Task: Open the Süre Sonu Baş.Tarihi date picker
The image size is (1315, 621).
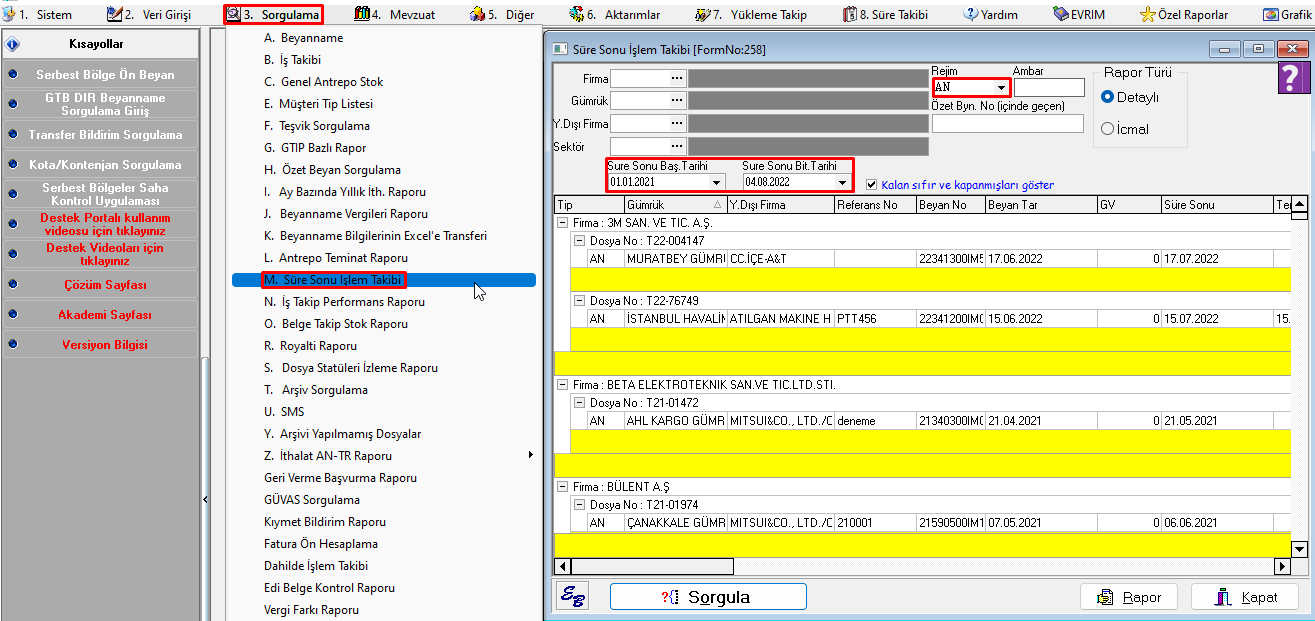Action: (x=716, y=183)
